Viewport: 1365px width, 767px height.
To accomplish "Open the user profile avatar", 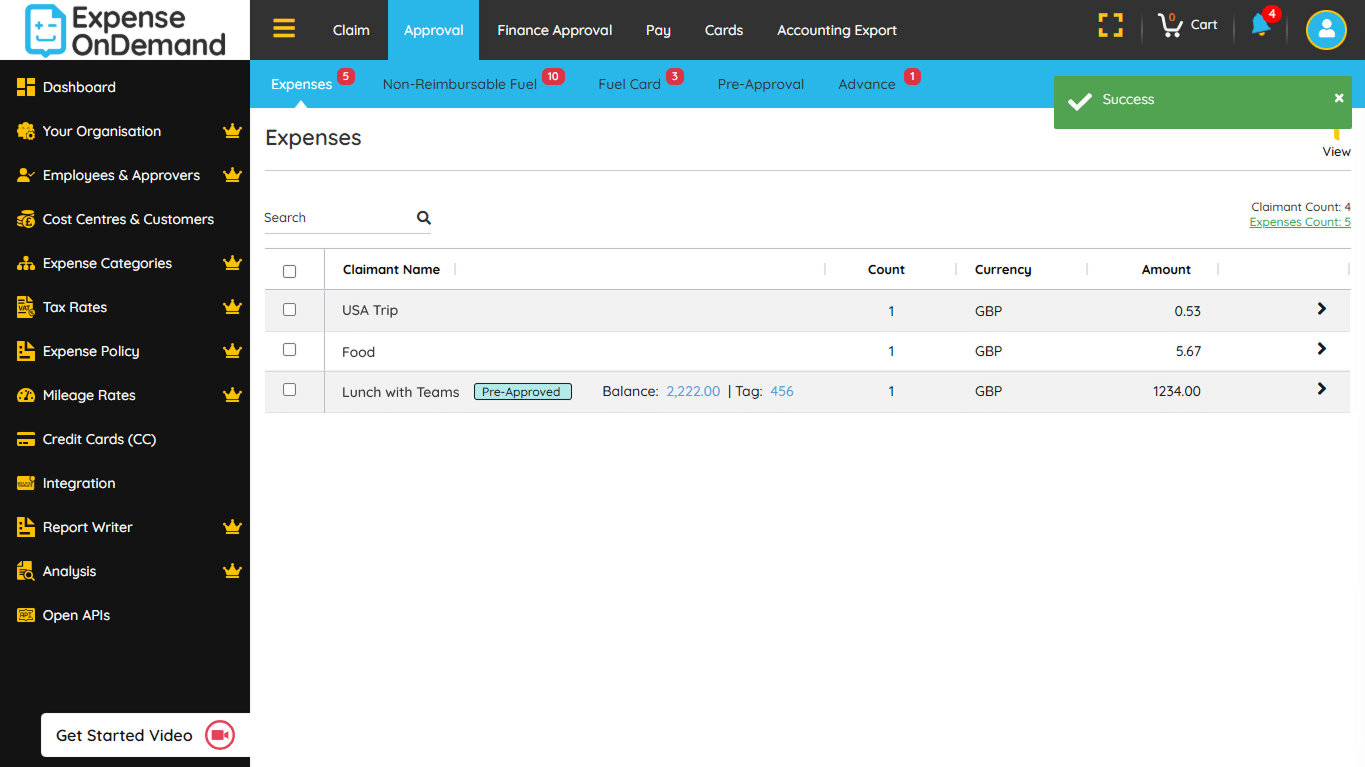I will click(x=1326, y=30).
